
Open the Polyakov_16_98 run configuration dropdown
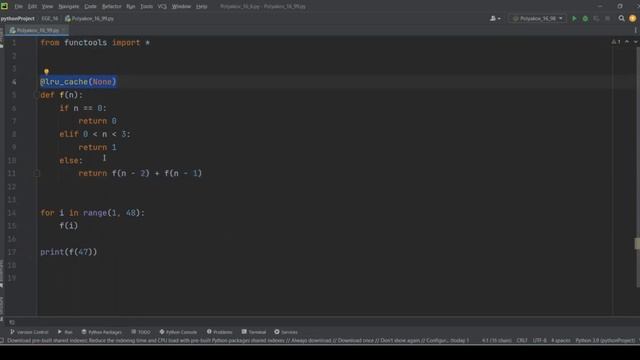click(x=538, y=18)
